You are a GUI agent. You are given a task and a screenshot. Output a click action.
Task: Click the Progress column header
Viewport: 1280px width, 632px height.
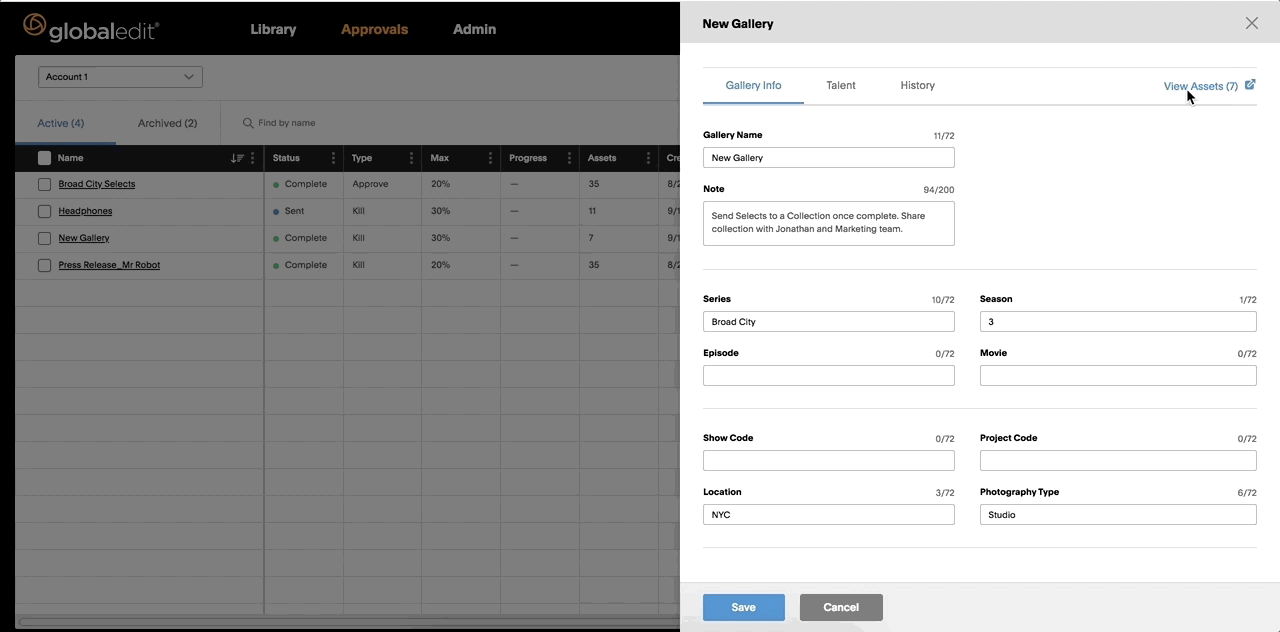(x=528, y=158)
